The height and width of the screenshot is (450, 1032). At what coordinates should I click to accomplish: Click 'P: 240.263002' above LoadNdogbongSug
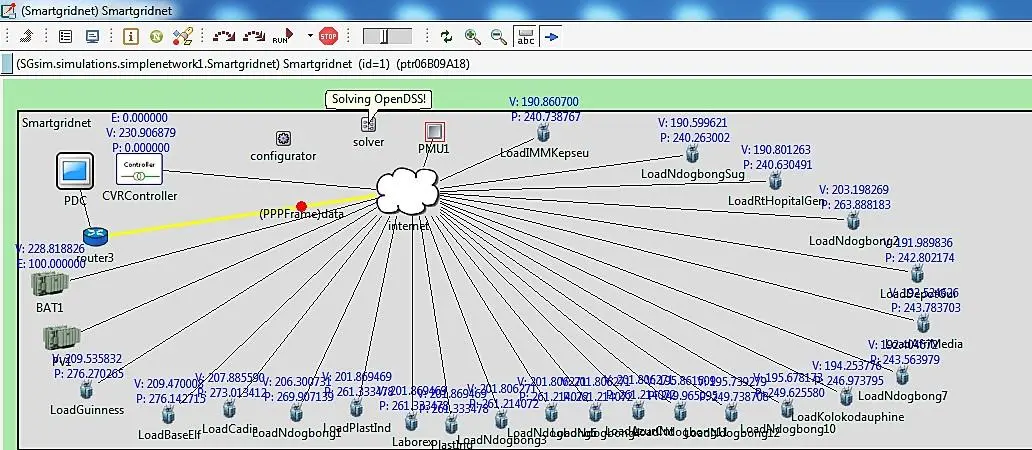point(694,138)
